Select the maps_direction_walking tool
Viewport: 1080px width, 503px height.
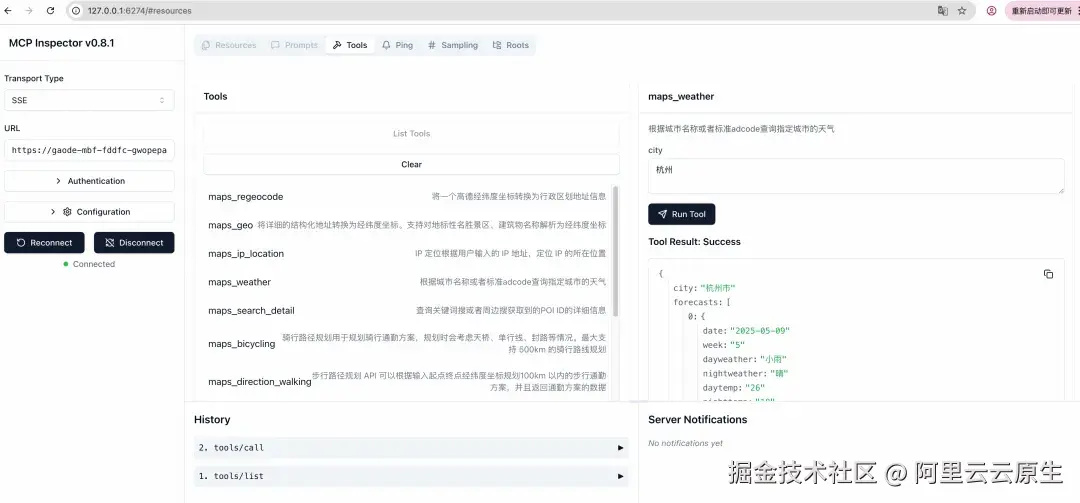pyautogui.click(x=406, y=382)
